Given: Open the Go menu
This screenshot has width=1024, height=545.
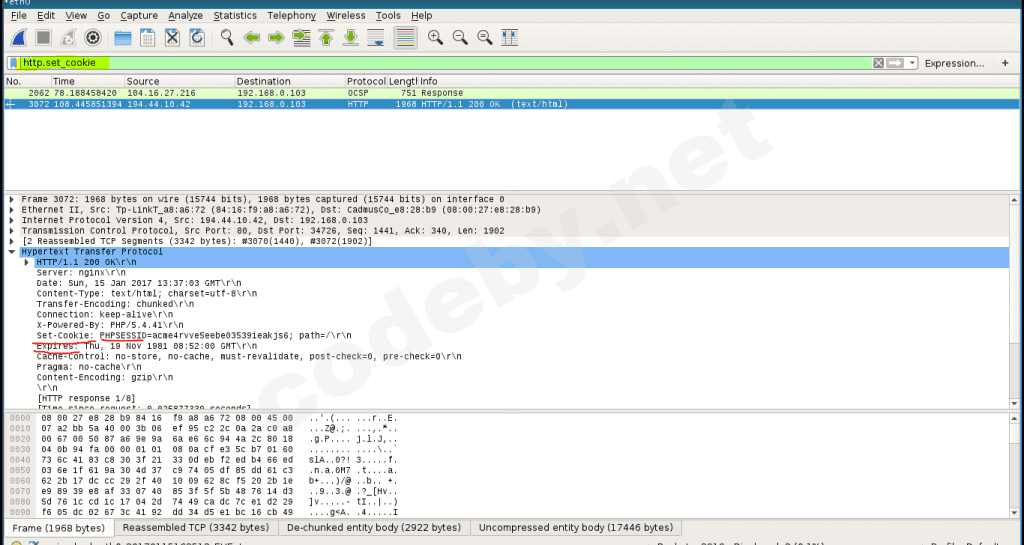Looking at the screenshot, I should click(103, 15).
